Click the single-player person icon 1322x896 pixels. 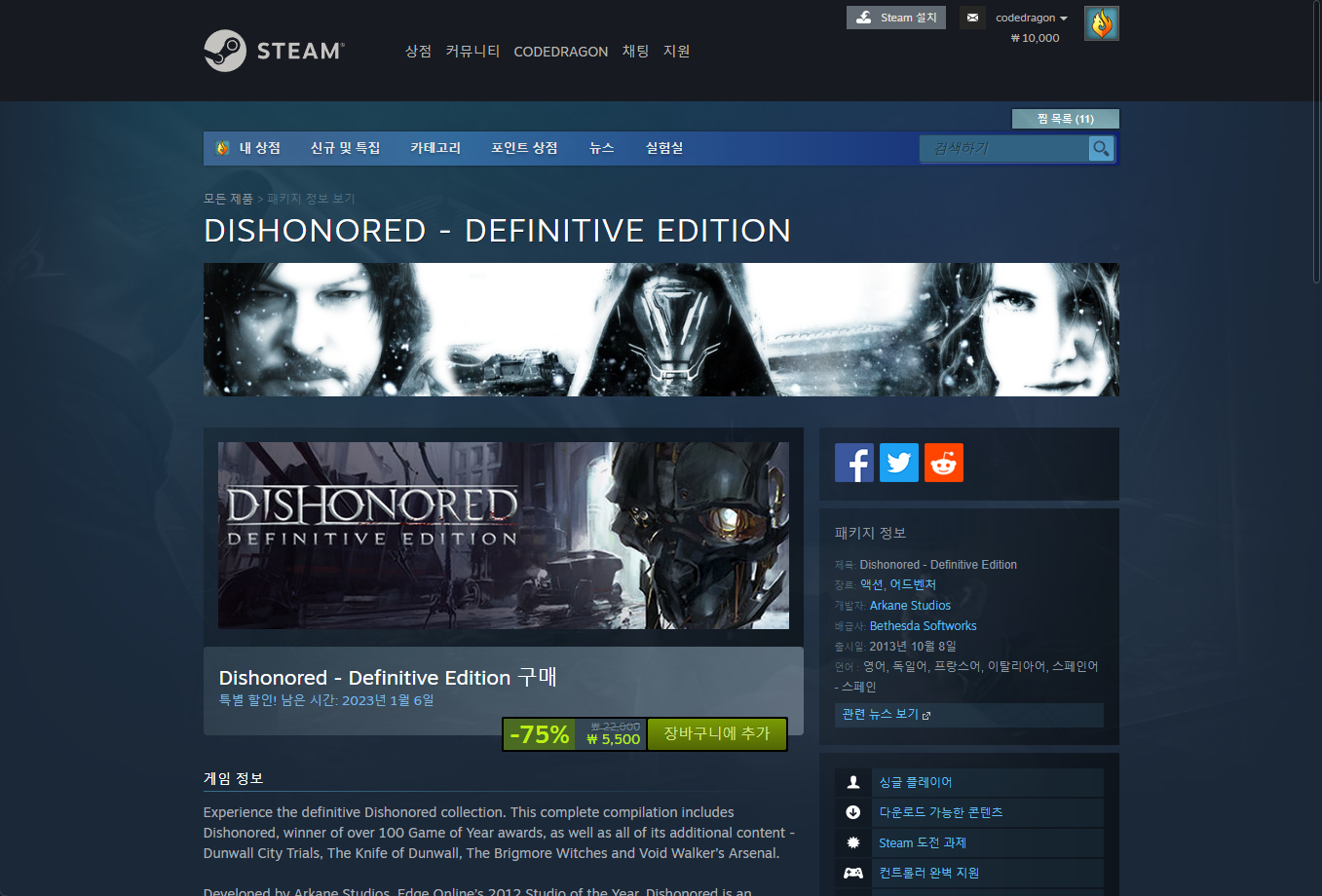click(853, 782)
